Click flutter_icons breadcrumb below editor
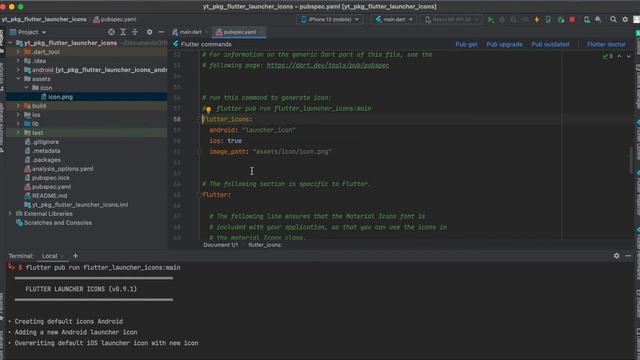The image size is (640, 360). [264, 245]
